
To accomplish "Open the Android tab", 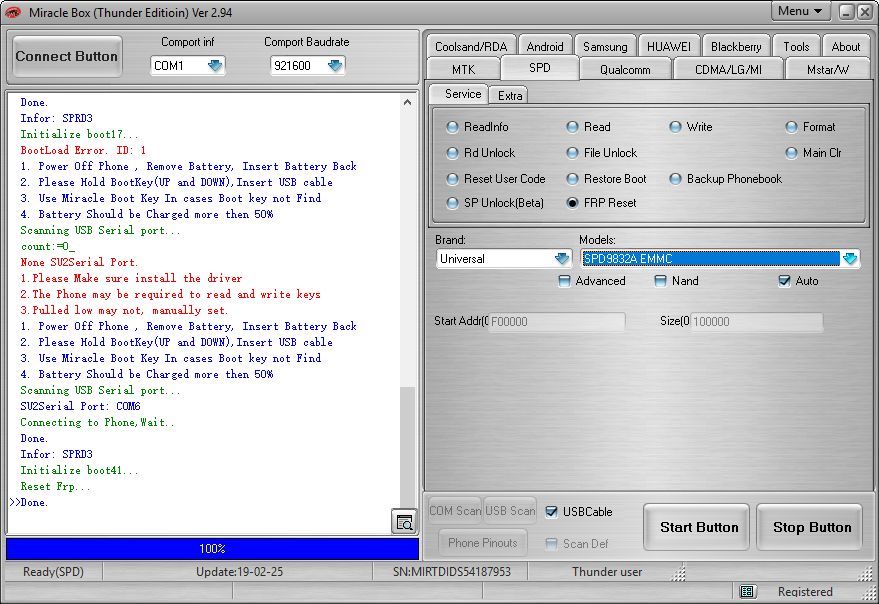I will [545, 47].
